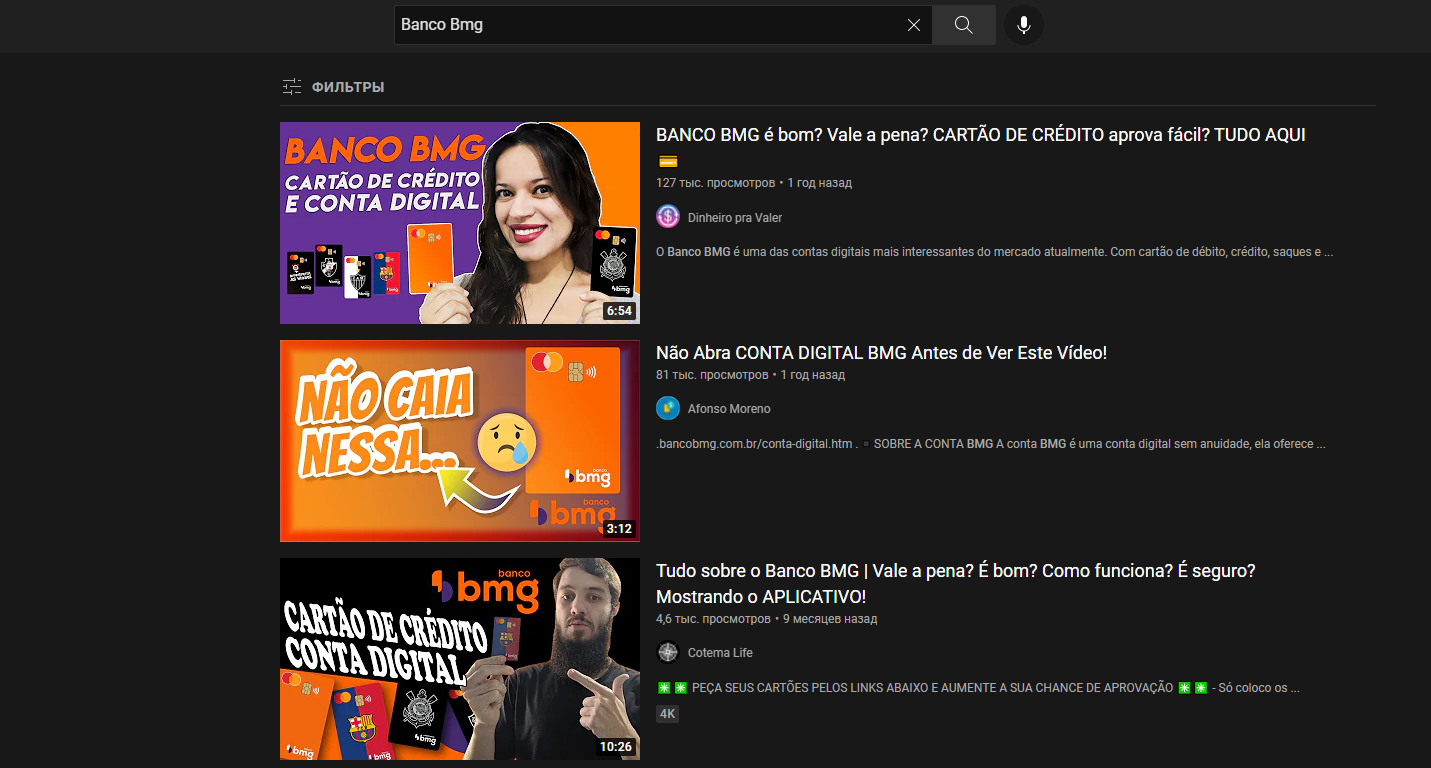The width and height of the screenshot is (1431, 768).
Task: Click the filter sliders icon
Action: (x=292, y=87)
